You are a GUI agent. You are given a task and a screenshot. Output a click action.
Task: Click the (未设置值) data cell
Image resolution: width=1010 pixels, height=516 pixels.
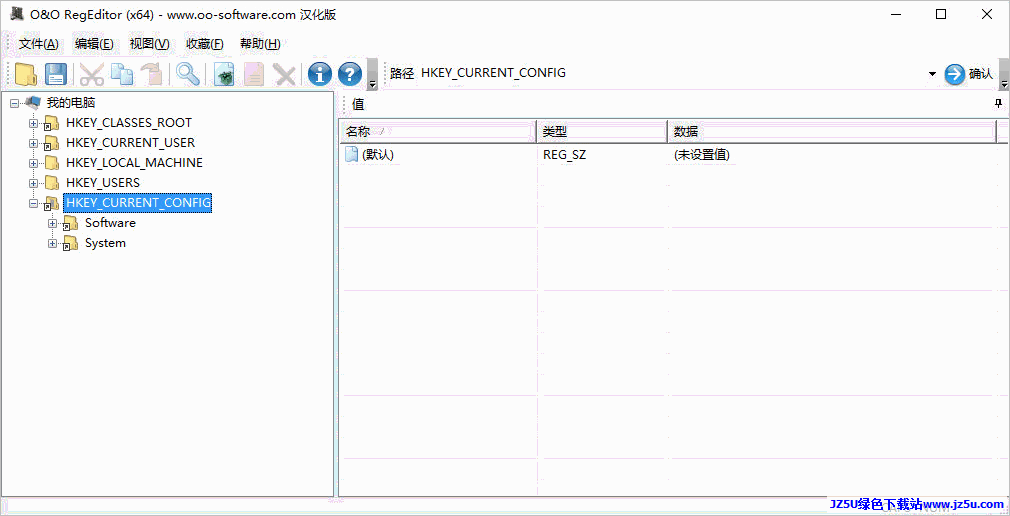[x=701, y=155]
